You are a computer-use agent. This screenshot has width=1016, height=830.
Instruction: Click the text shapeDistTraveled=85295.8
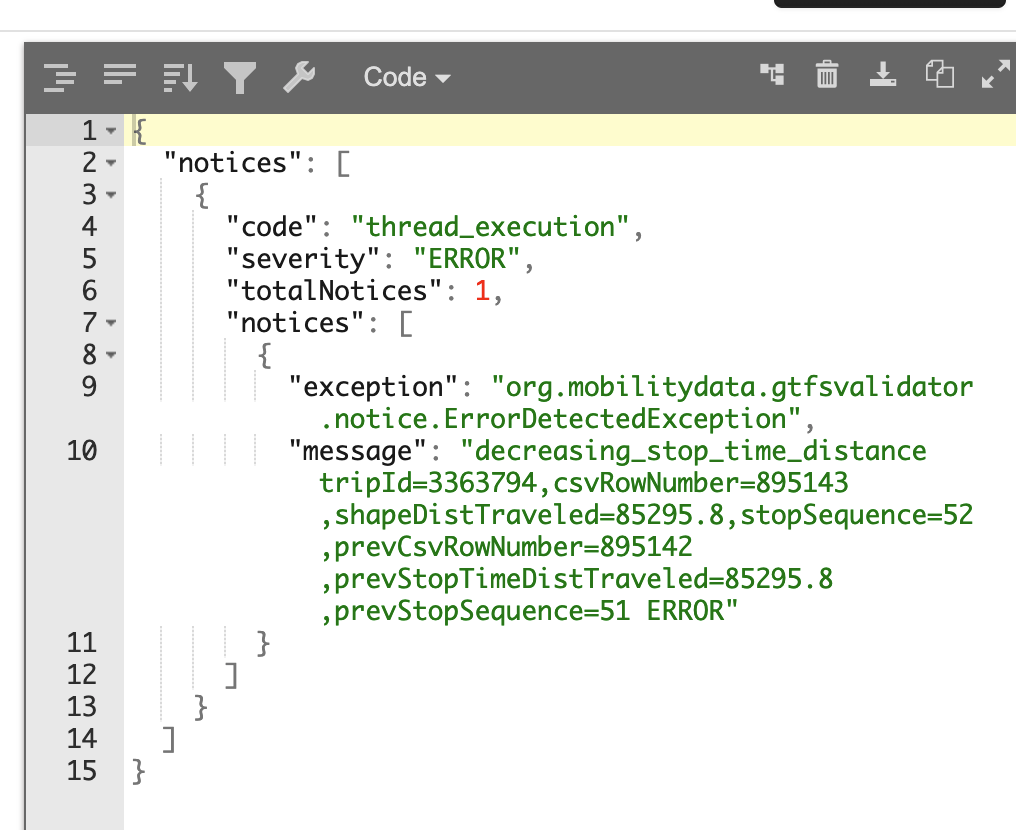529,515
